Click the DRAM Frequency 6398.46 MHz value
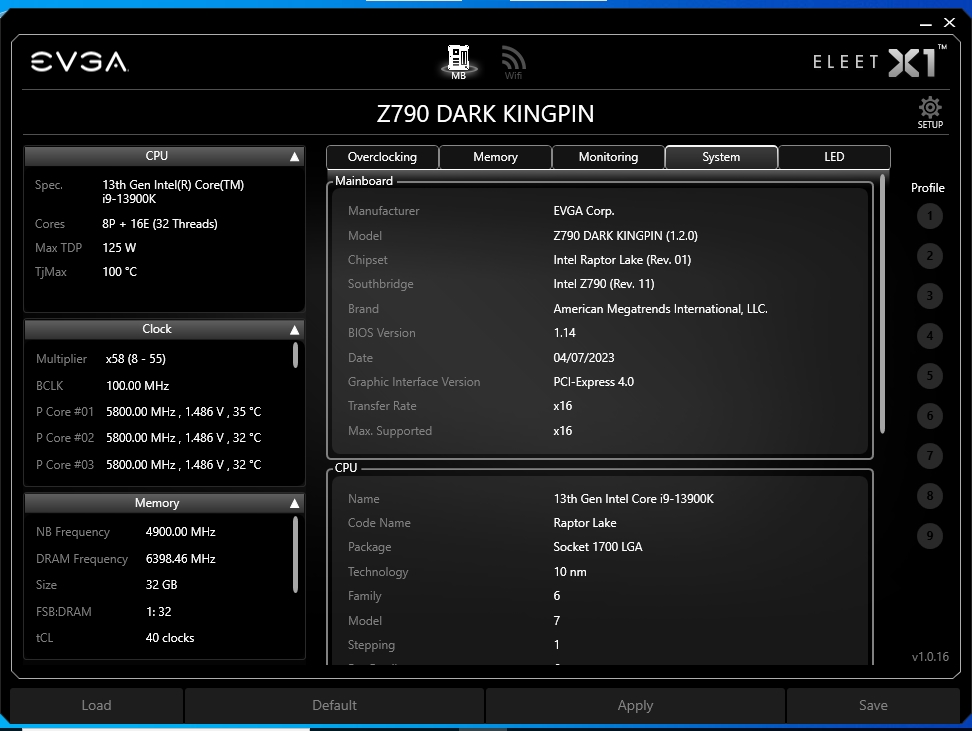The width and height of the screenshot is (972, 731). [180, 559]
